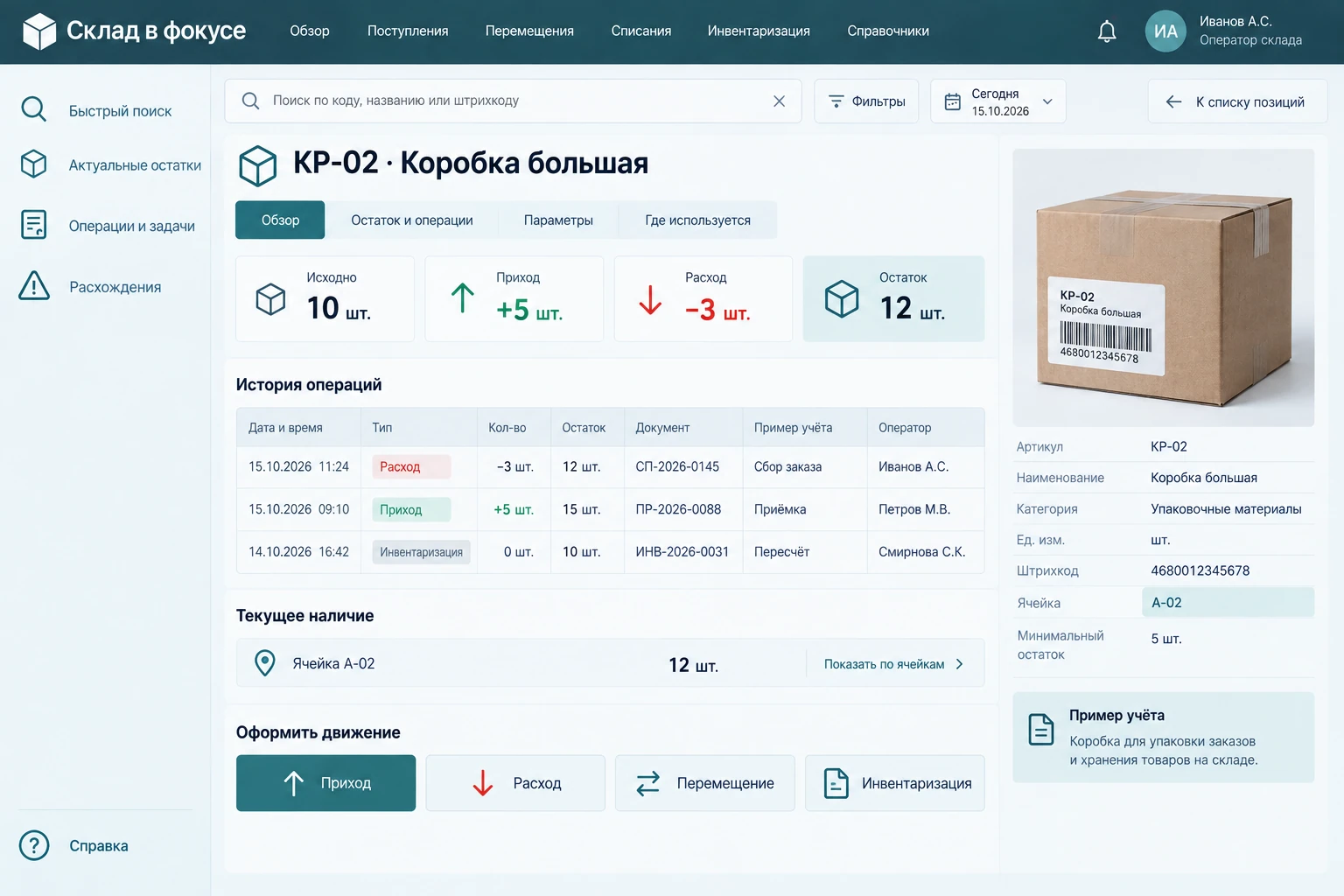The height and width of the screenshot is (896, 1344).
Task: Click the Перемещение movement button
Action: tap(705, 783)
